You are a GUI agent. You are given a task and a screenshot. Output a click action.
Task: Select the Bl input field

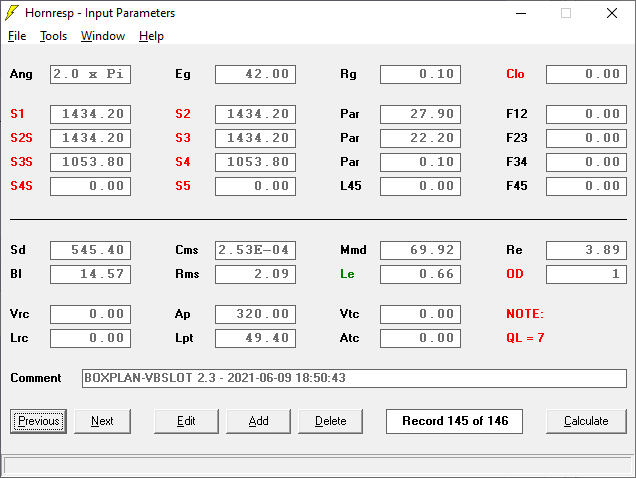[x=90, y=274]
